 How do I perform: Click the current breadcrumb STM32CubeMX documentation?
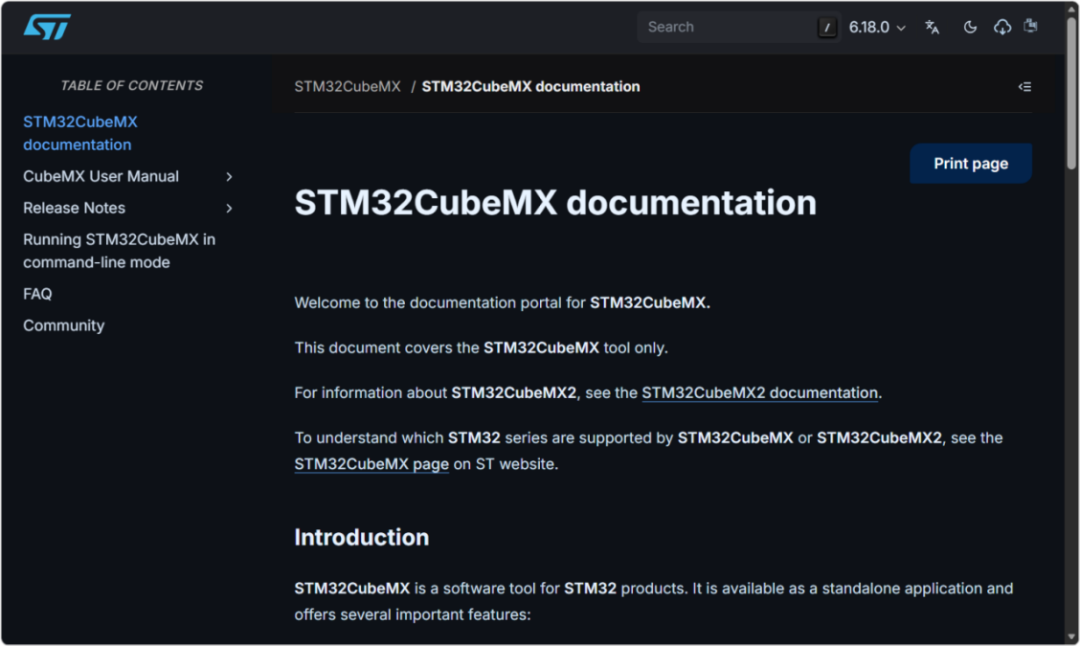[x=530, y=87]
